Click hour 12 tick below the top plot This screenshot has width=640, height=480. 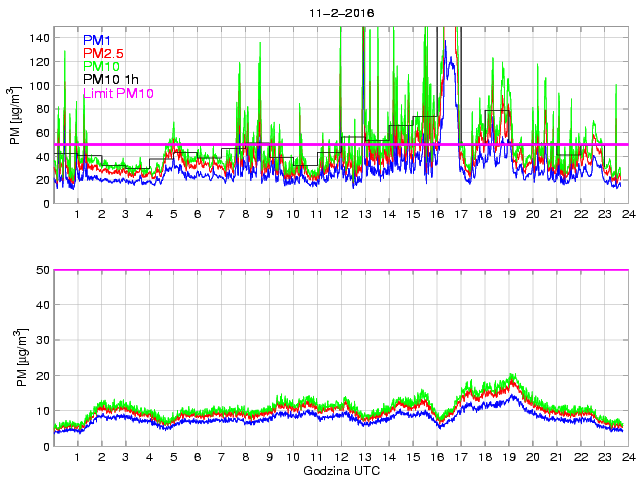tap(341, 215)
